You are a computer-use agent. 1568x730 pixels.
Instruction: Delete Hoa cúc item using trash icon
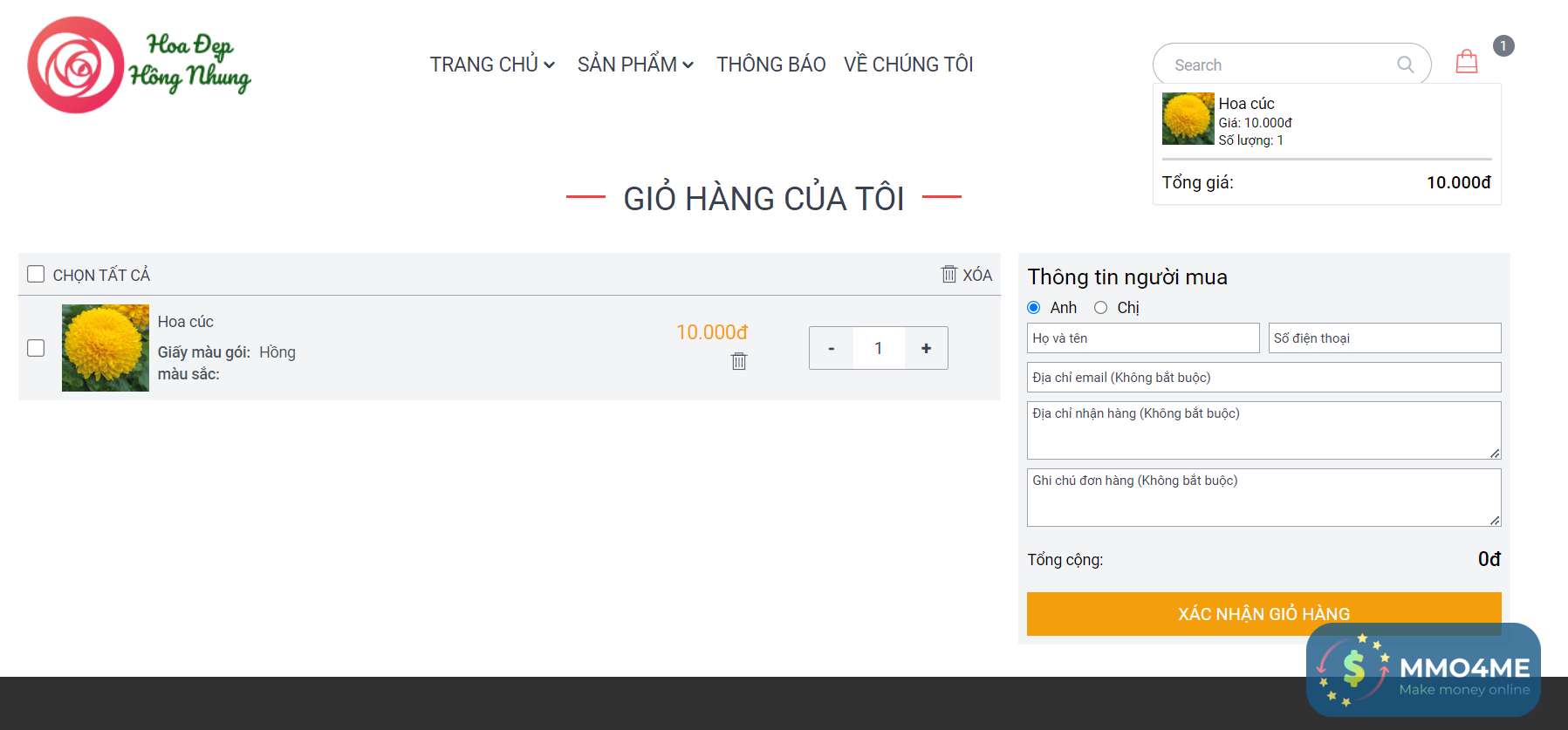(x=739, y=361)
